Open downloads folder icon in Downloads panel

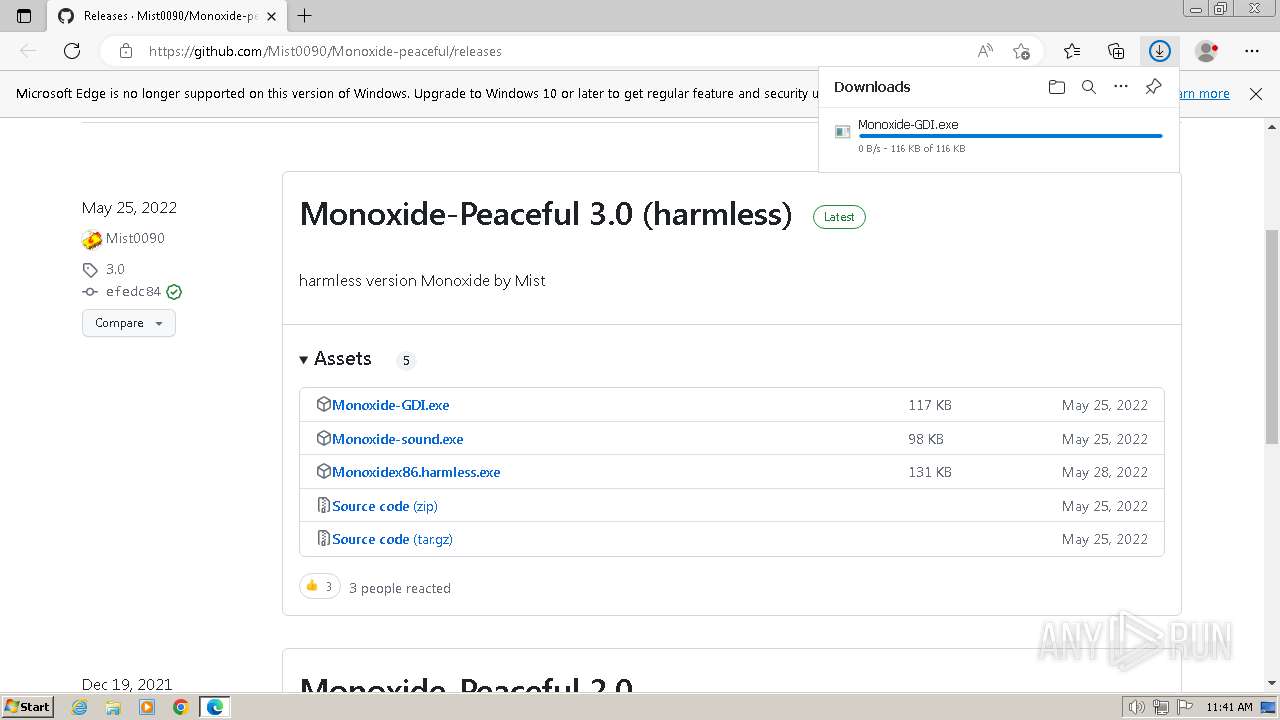[1057, 87]
